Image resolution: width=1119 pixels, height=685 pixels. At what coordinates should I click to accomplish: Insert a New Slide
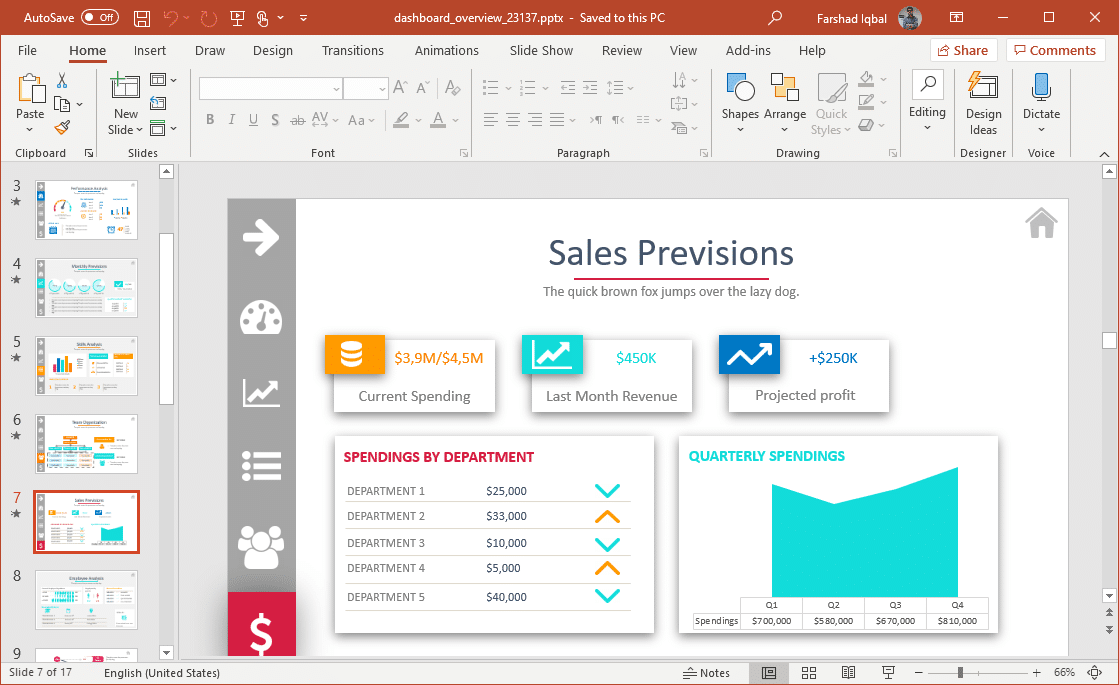click(x=125, y=103)
